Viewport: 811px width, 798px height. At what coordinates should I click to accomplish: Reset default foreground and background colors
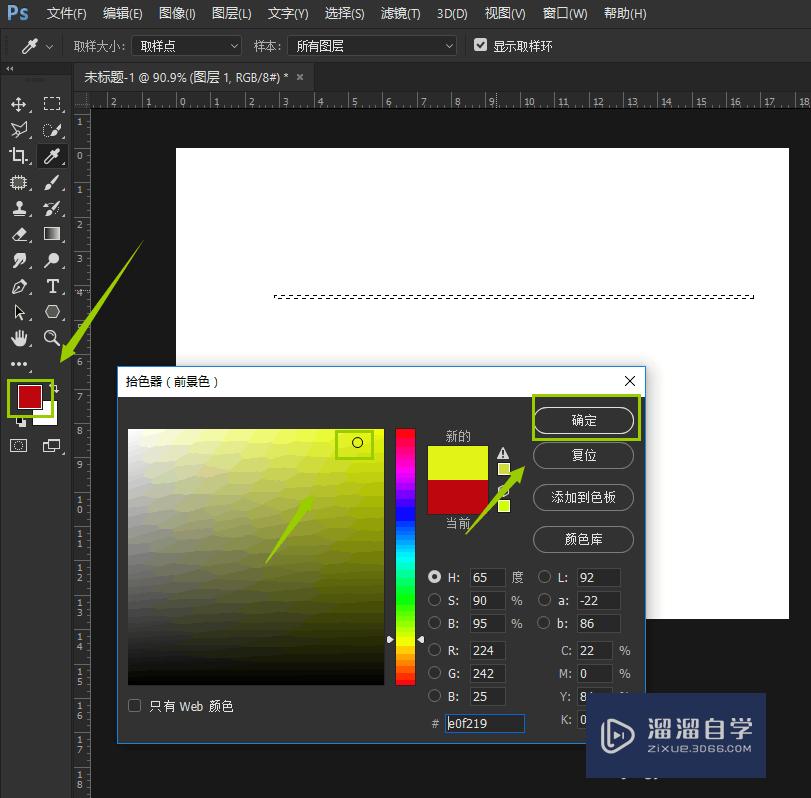(x=21, y=423)
